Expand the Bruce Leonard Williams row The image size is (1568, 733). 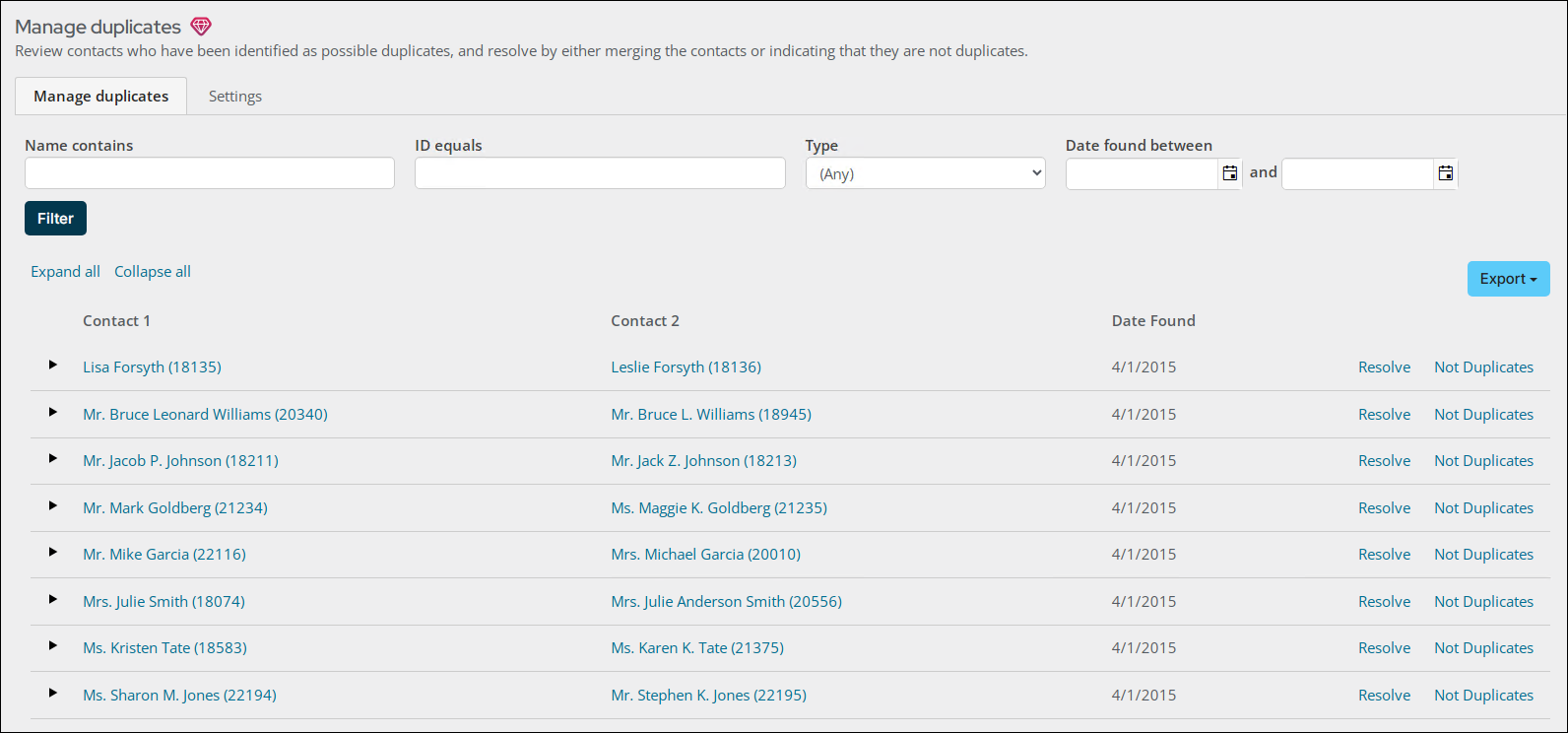click(53, 413)
